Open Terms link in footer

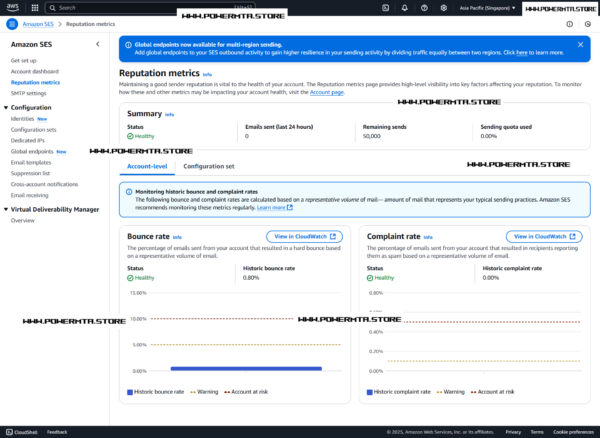537,432
